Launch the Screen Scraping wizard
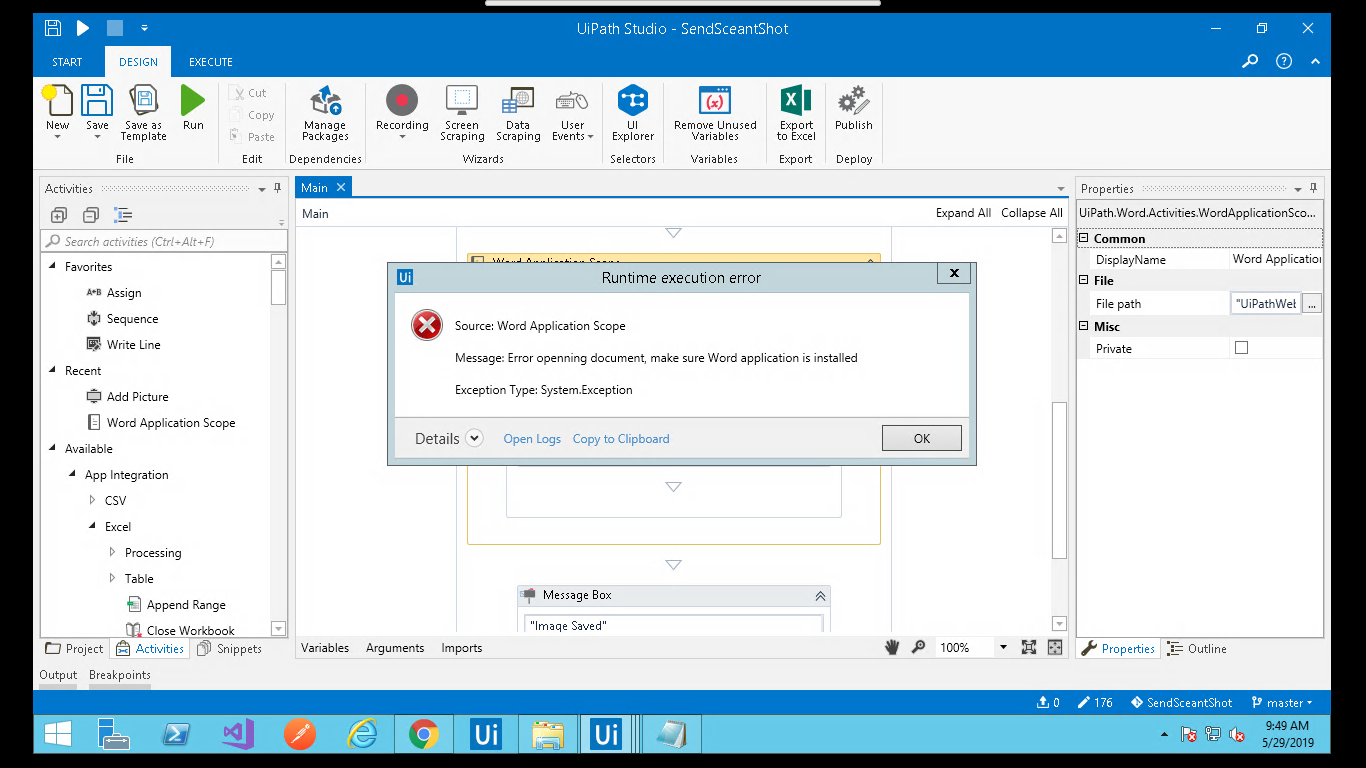Viewport: 1366px width, 768px height. click(x=462, y=113)
